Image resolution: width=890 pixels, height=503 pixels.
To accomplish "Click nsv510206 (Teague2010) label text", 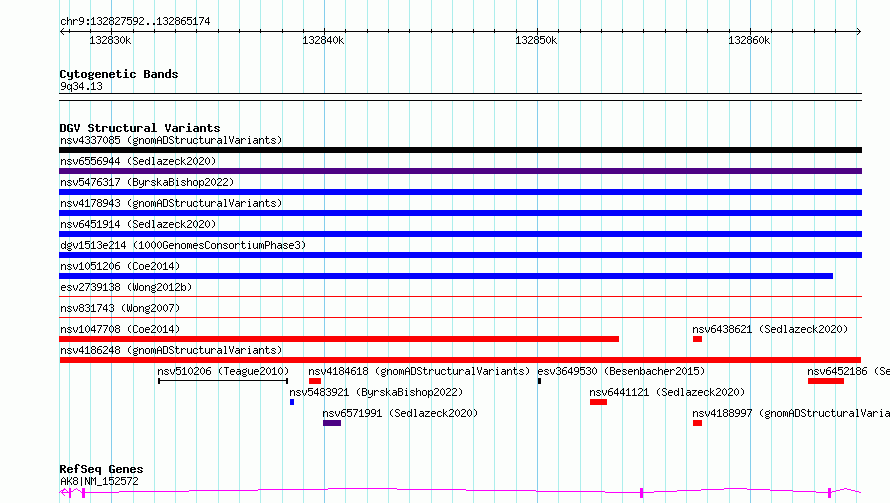I will coord(223,371).
